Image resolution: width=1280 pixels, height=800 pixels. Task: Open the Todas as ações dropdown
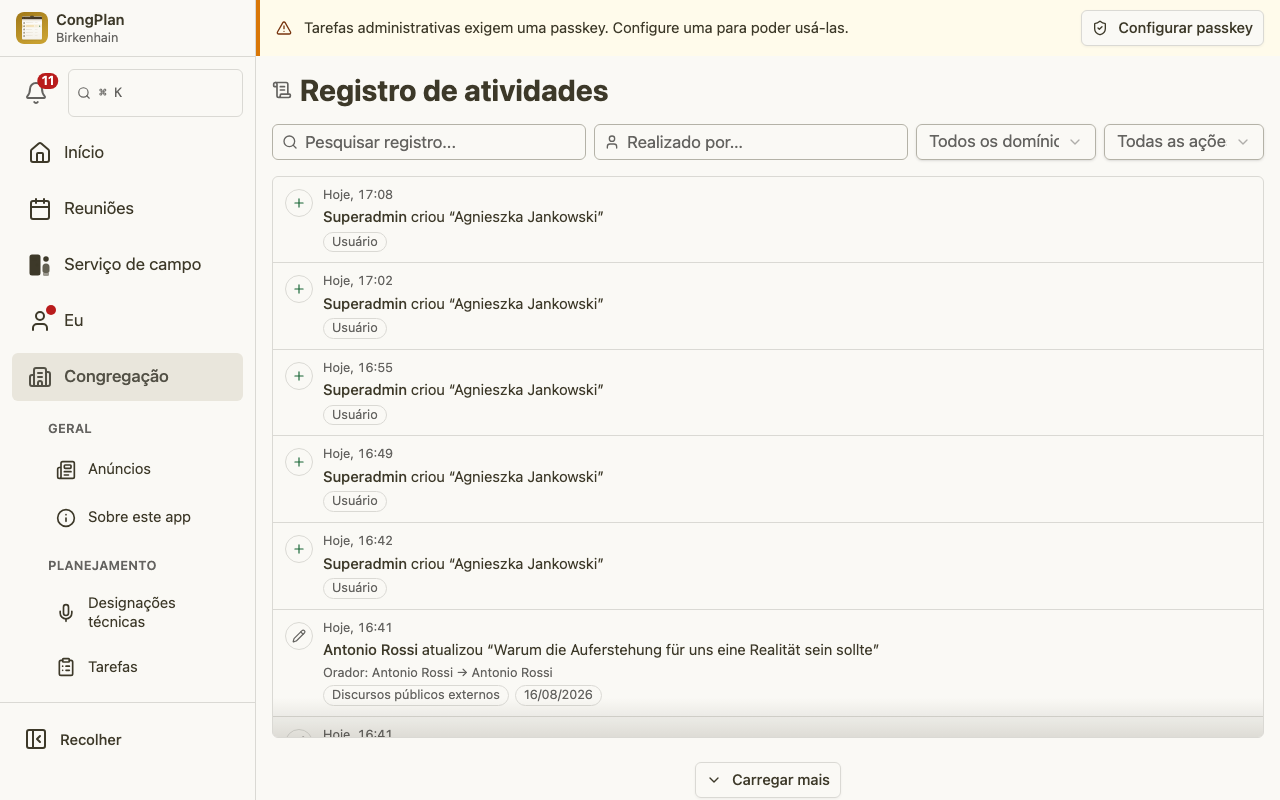tap(1184, 142)
